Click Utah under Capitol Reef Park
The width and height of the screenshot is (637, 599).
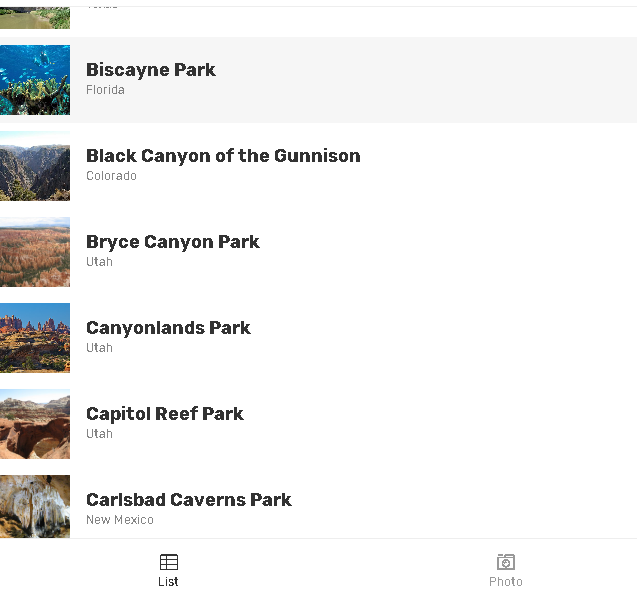coord(99,434)
